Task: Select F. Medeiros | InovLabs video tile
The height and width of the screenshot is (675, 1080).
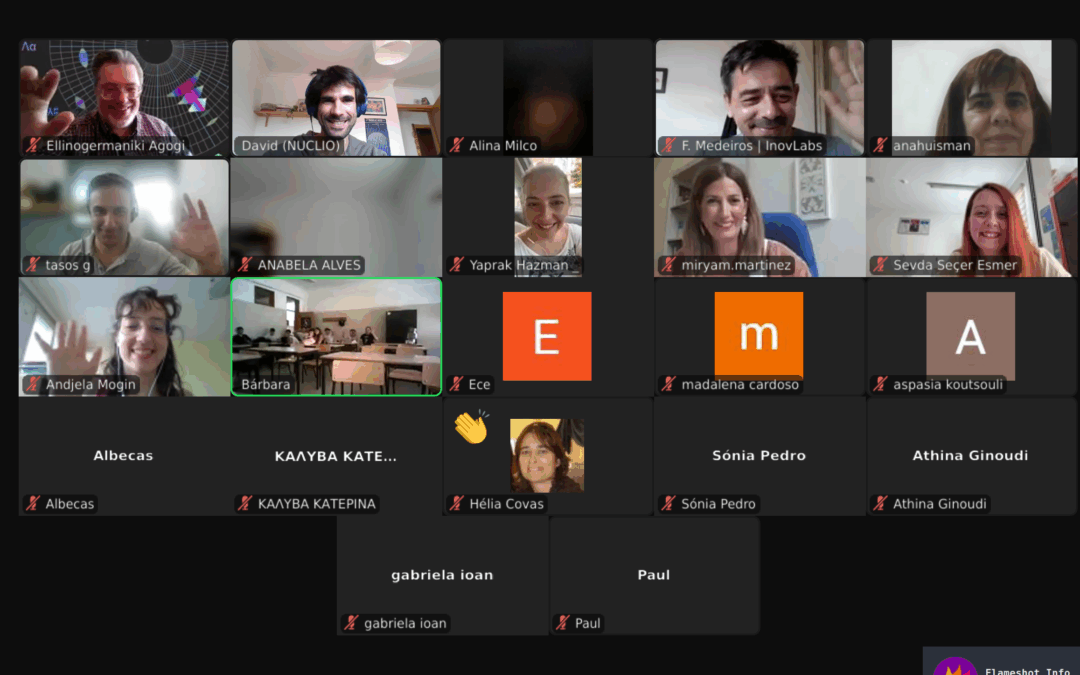Action: [759, 98]
